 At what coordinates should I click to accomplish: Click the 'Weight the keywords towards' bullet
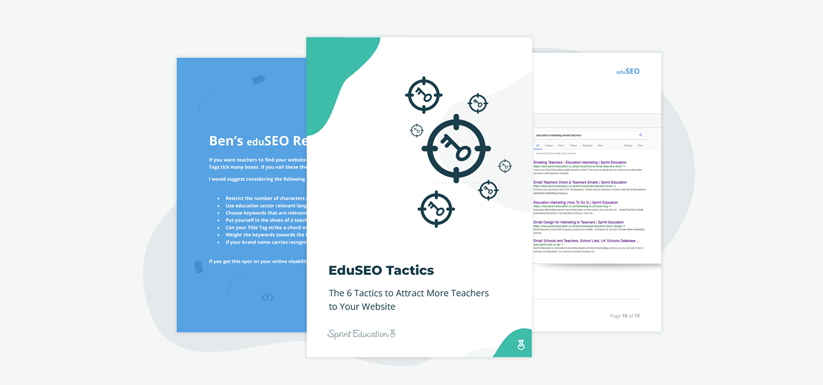tap(266, 236)
